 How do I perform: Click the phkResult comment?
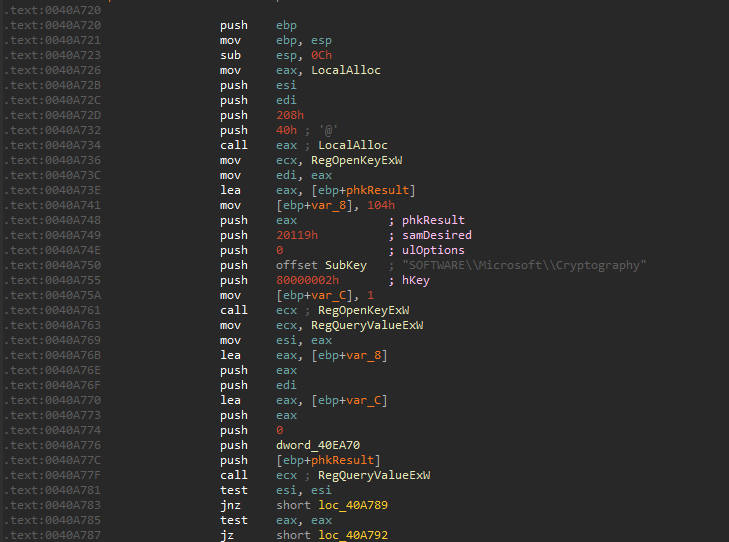[x=433, y=220]
